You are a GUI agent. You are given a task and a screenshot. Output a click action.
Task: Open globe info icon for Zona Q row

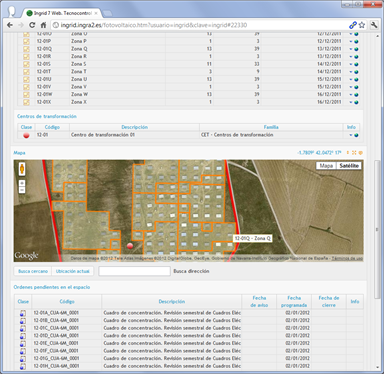356,49
